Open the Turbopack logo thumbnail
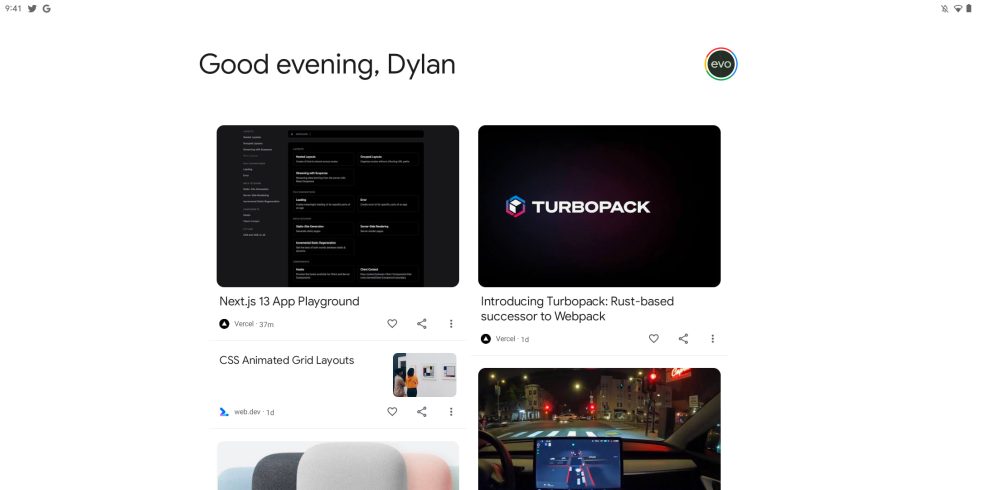Viewport: 999px width, 490px height. coord(599,206)
